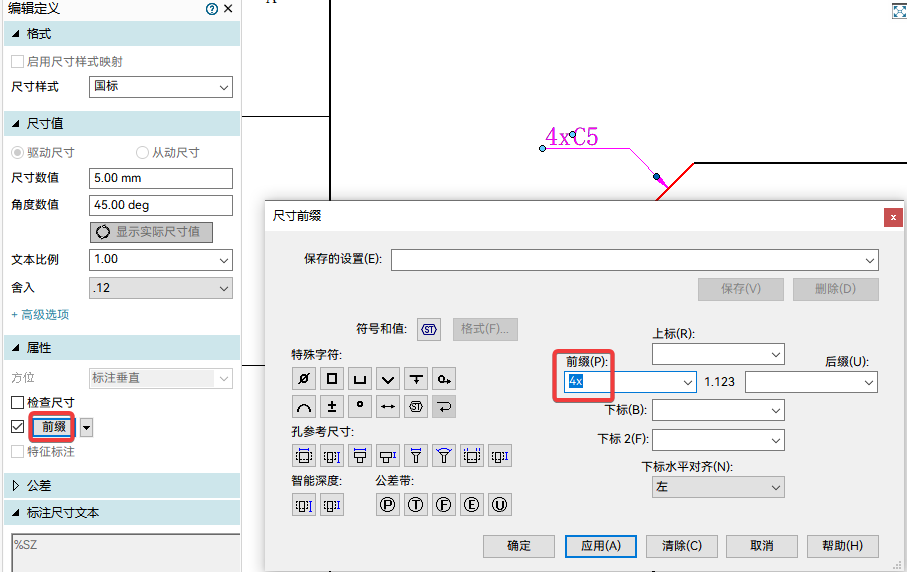Viewport: 907px width, 572px height.
Task: Click the 尺寸数值 5.00 mm field
Action: [x=161, y=178]
